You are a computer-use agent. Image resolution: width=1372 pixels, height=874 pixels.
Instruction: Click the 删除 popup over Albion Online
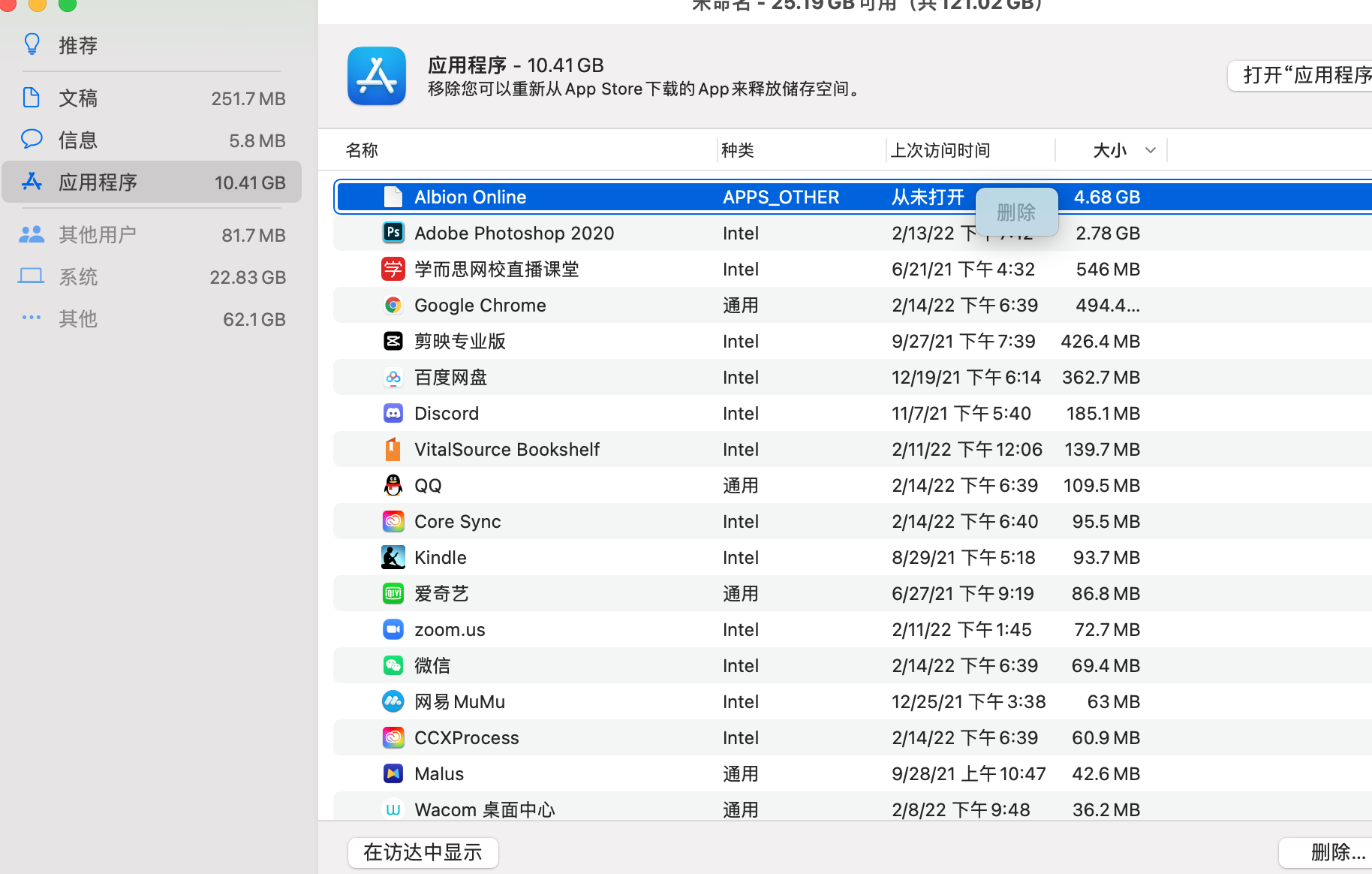[x=1016, y=212]
